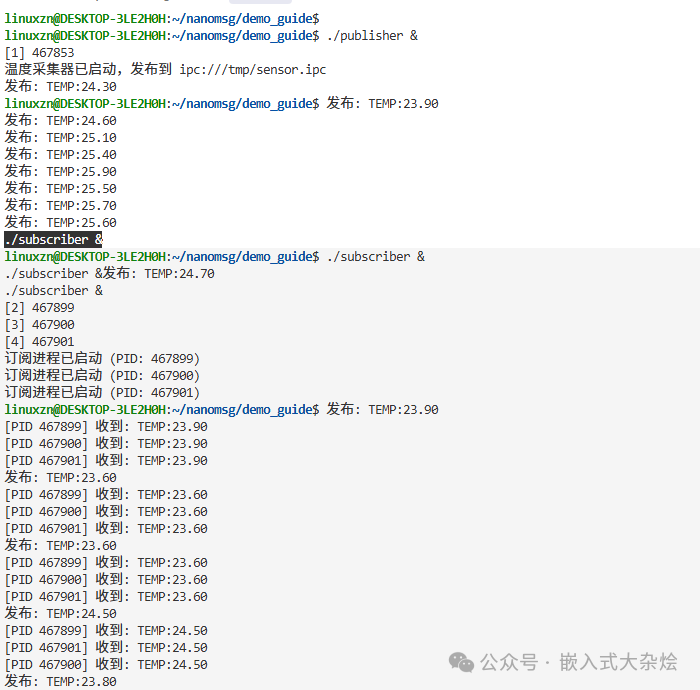The height and width of the screenshot is (690, 700).
Task: Click '[PID 467900] 收到: TEMP:23.90' line
Action: (x=106, y=444)
